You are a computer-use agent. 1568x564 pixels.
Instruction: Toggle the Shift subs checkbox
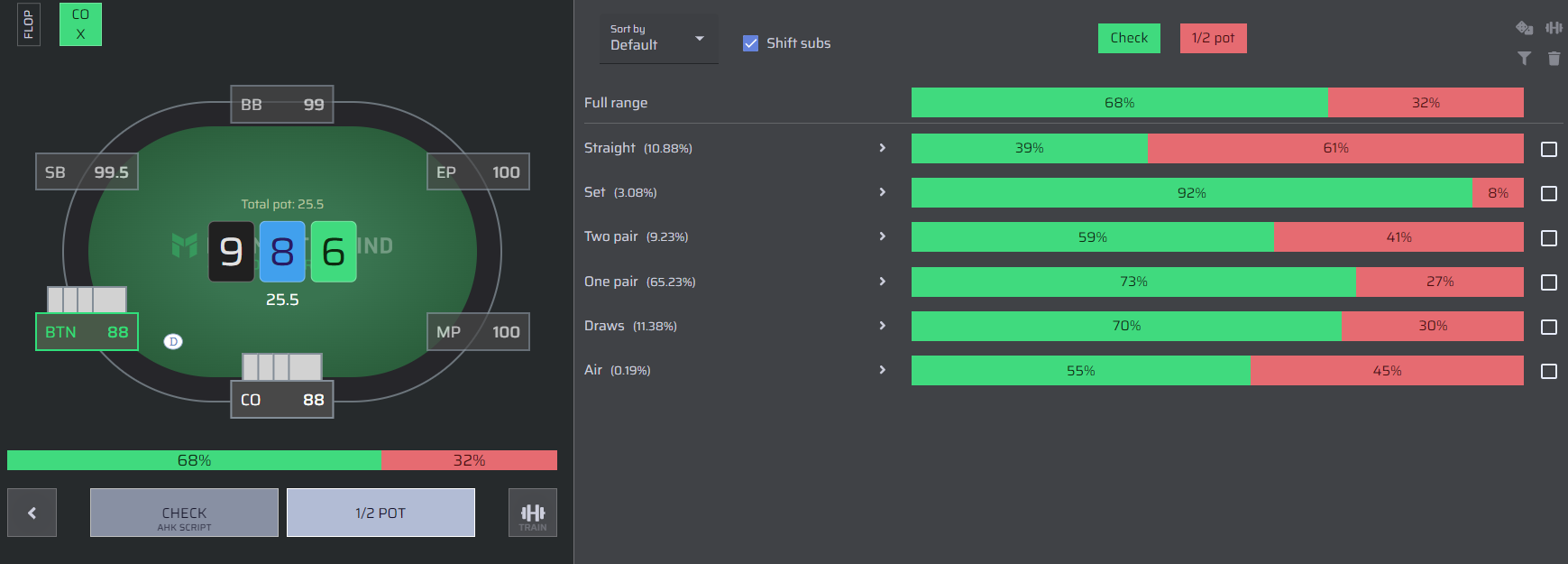coord(750,43)
